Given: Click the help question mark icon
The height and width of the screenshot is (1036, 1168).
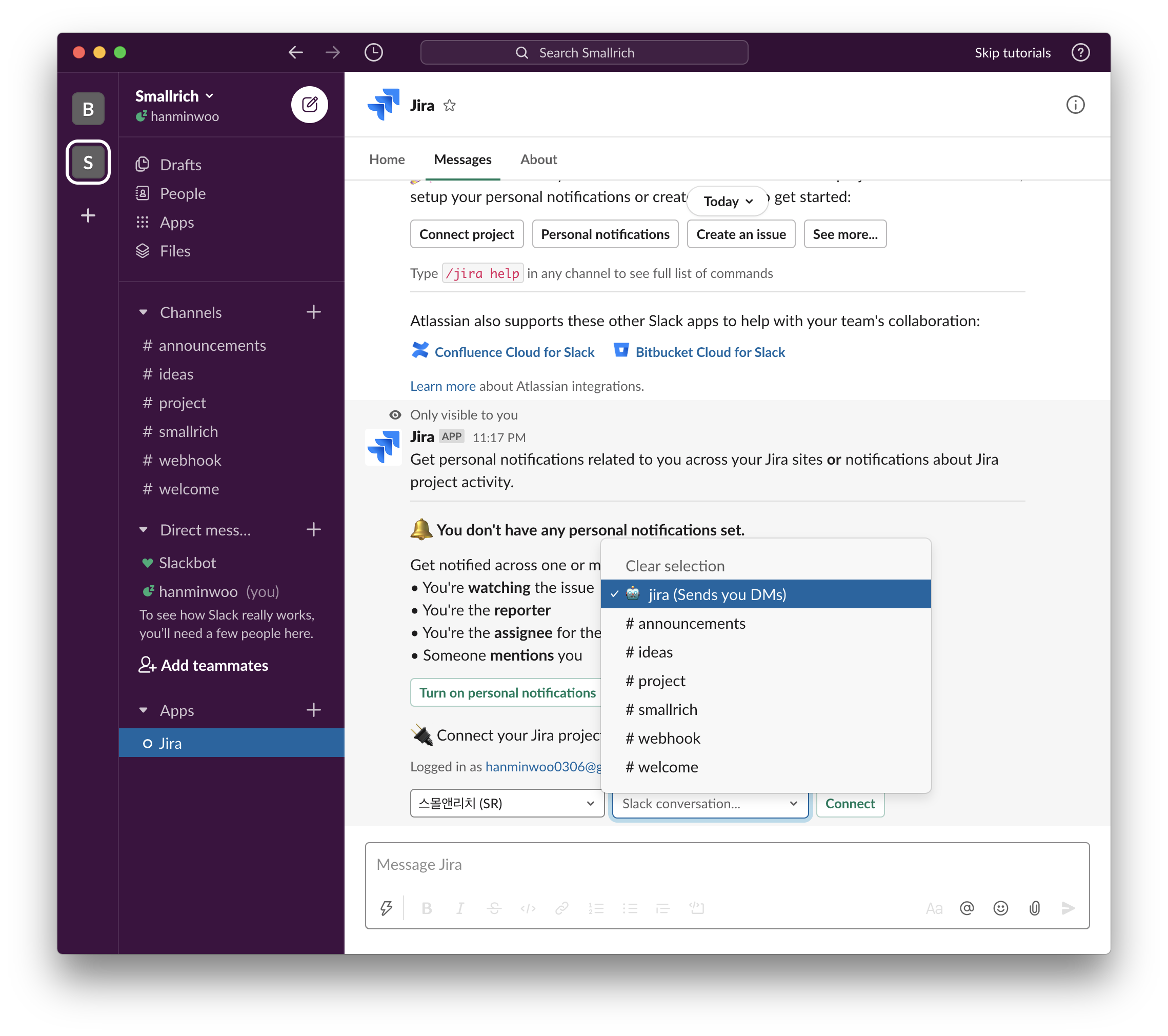Looking at the screenshot, I should 1080,53.
